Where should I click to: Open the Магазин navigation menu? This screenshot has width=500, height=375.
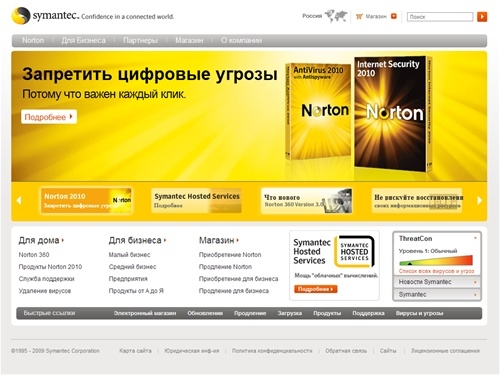point(189,40)
